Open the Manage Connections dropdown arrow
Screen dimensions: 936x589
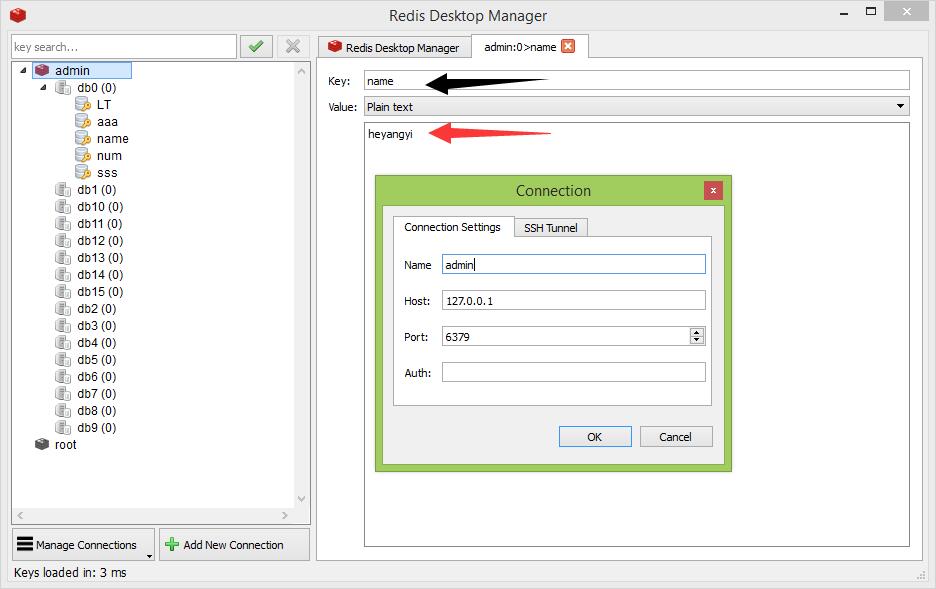tap(149, 556)
